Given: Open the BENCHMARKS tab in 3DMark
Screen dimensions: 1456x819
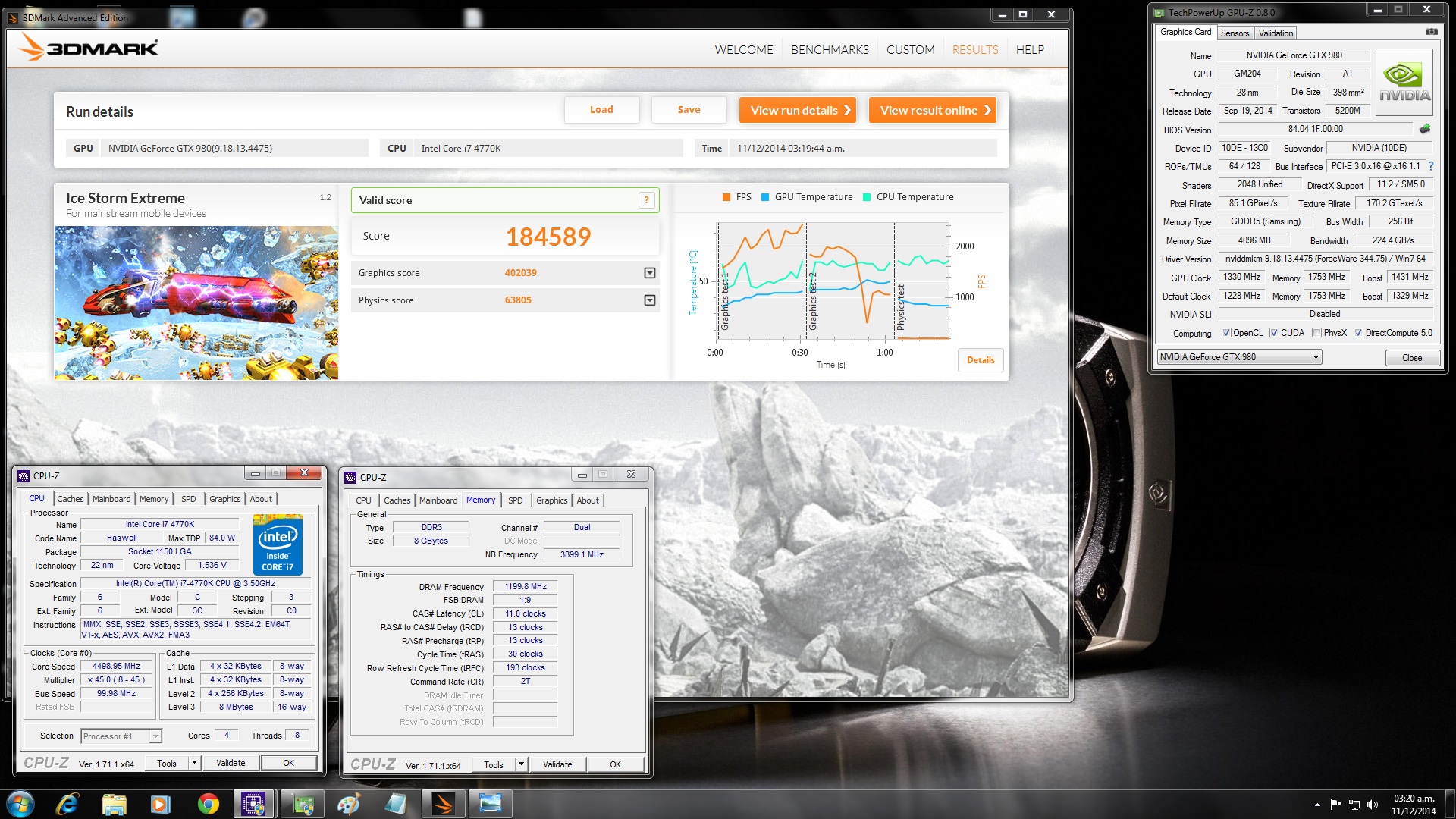Looking at the screenshot, I should click(830, 49).
